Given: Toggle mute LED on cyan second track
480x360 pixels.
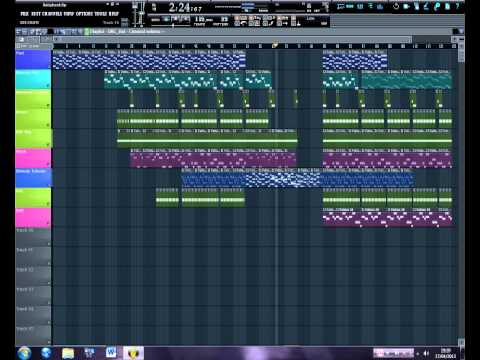Looking at the screenshot, I should (49, 86).
